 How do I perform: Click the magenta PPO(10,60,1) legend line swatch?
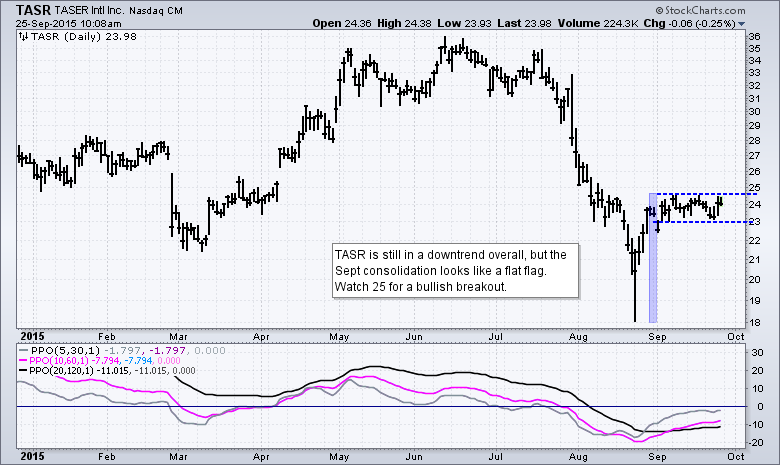tap(23, 361)
